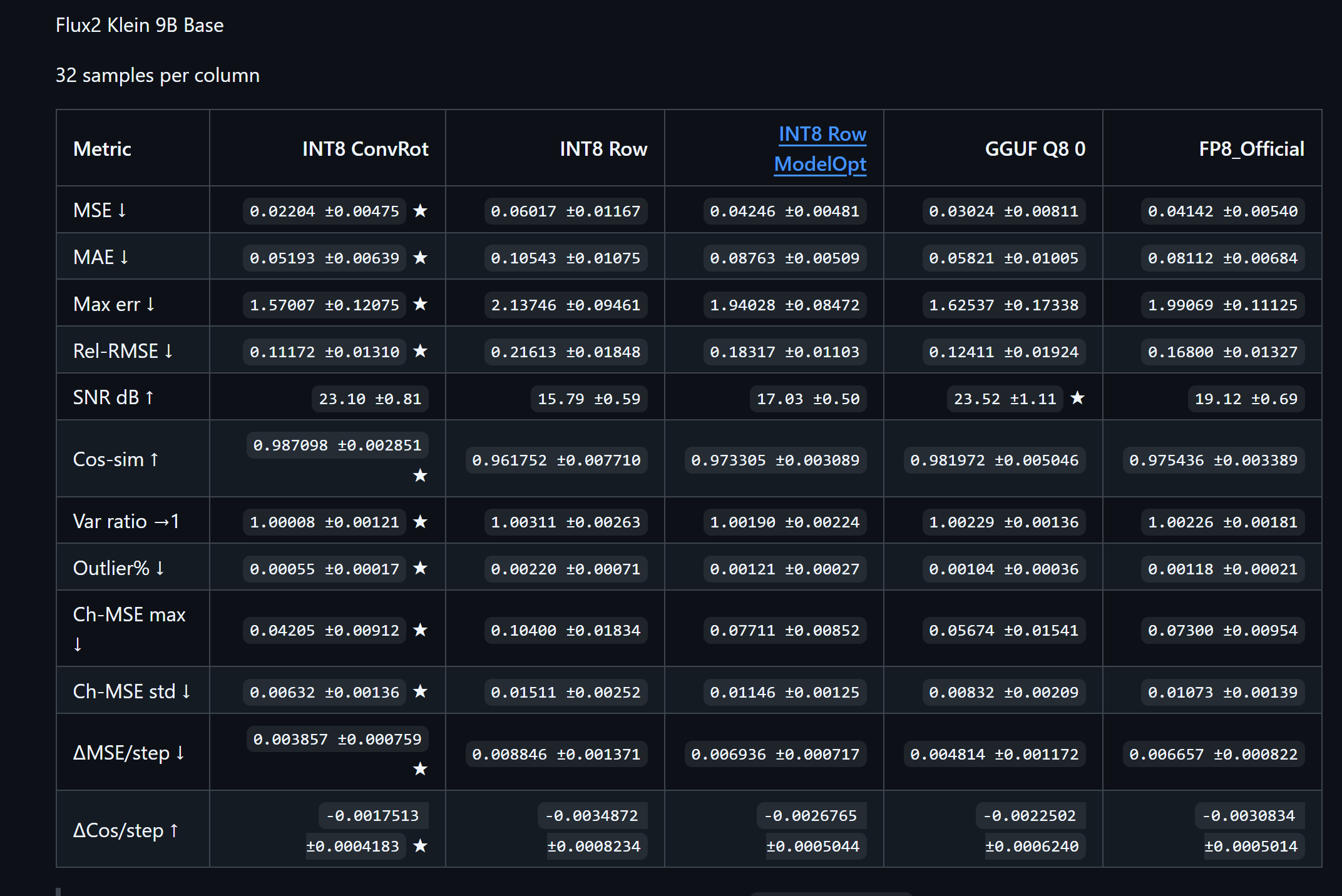
Task: Select Max err value "1.57007 ±0.12075"
Action: point(324,305)
